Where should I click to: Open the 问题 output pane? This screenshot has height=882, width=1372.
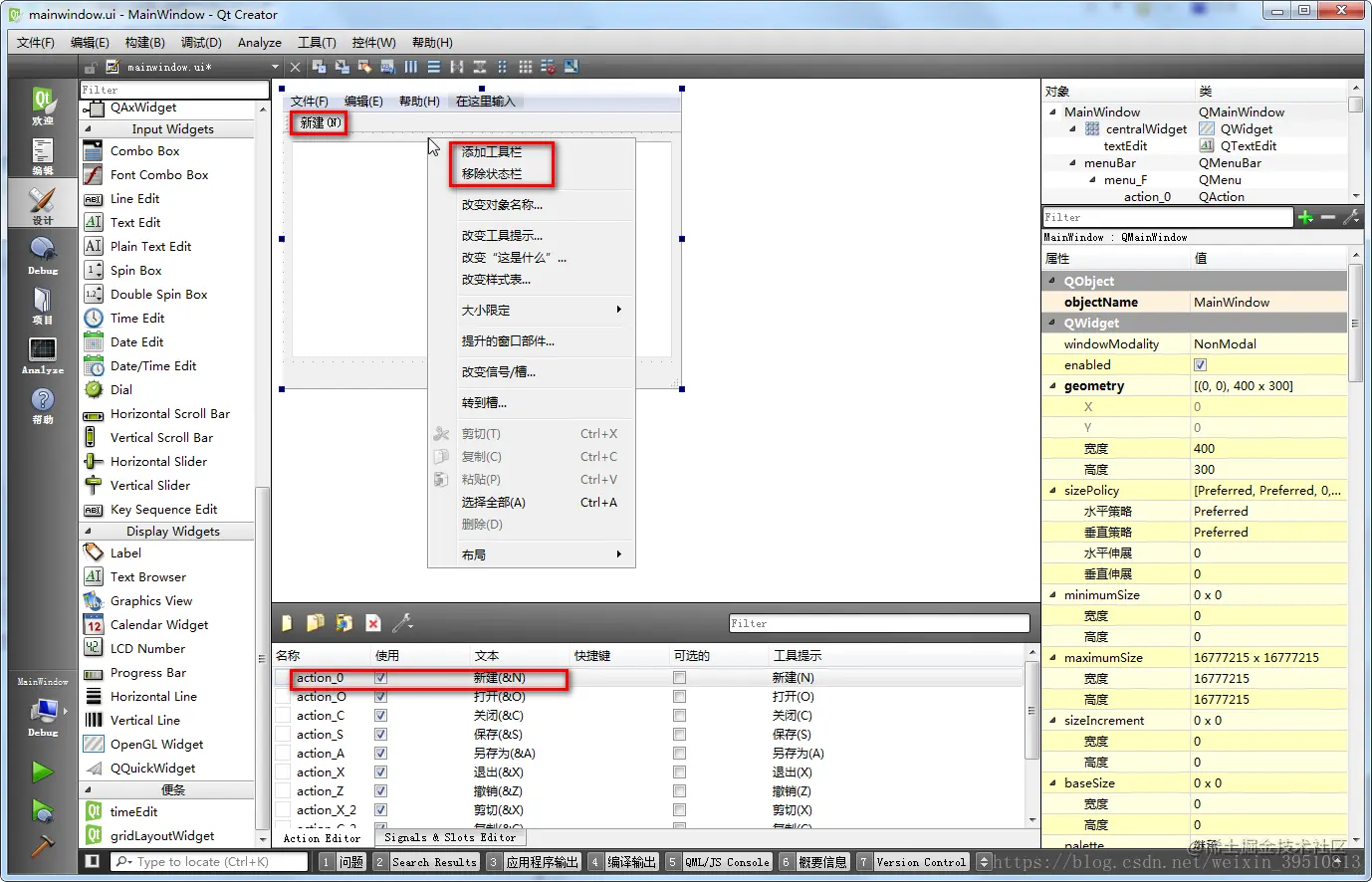(342, 862)
